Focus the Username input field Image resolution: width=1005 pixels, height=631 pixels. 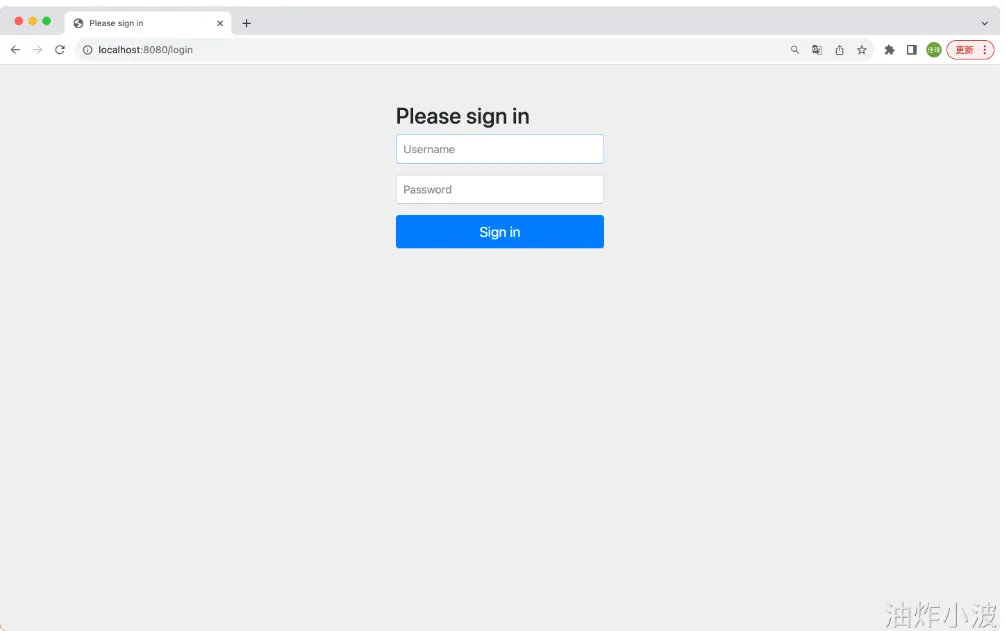[500, 149]
